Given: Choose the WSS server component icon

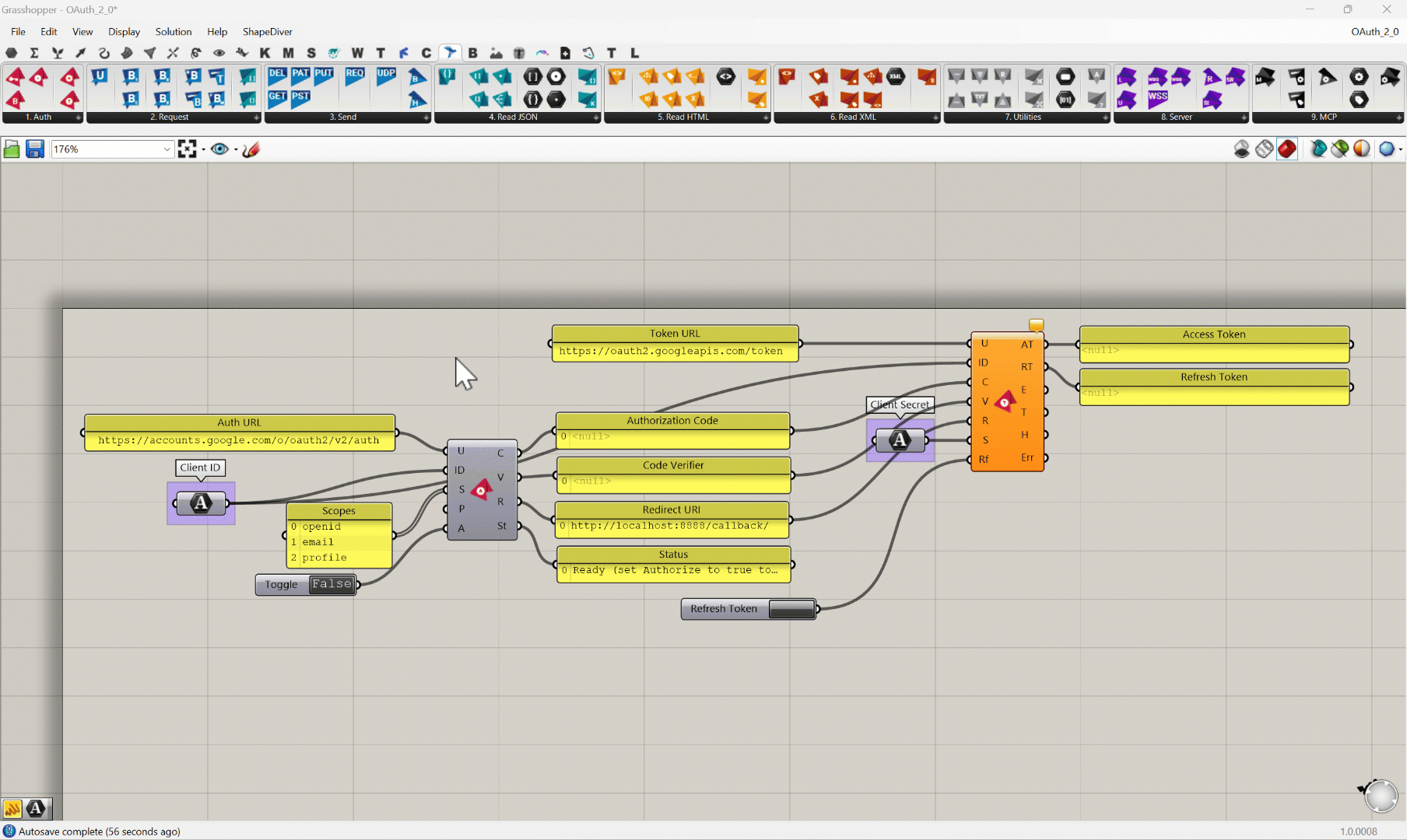Looking at the screenshot, I should [x=1157, y=99].
